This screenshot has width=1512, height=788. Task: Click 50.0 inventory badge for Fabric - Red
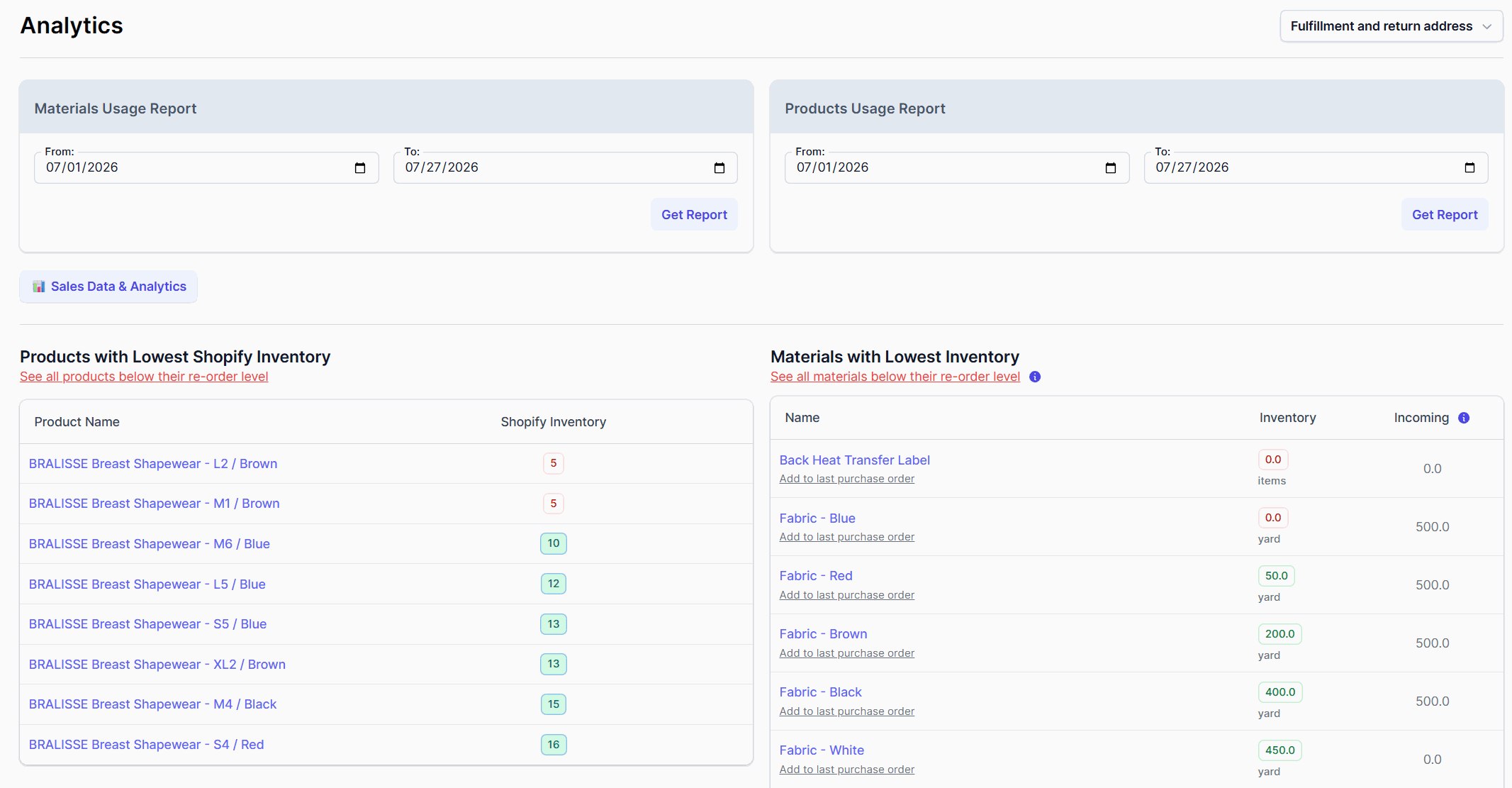point(1276,576)
